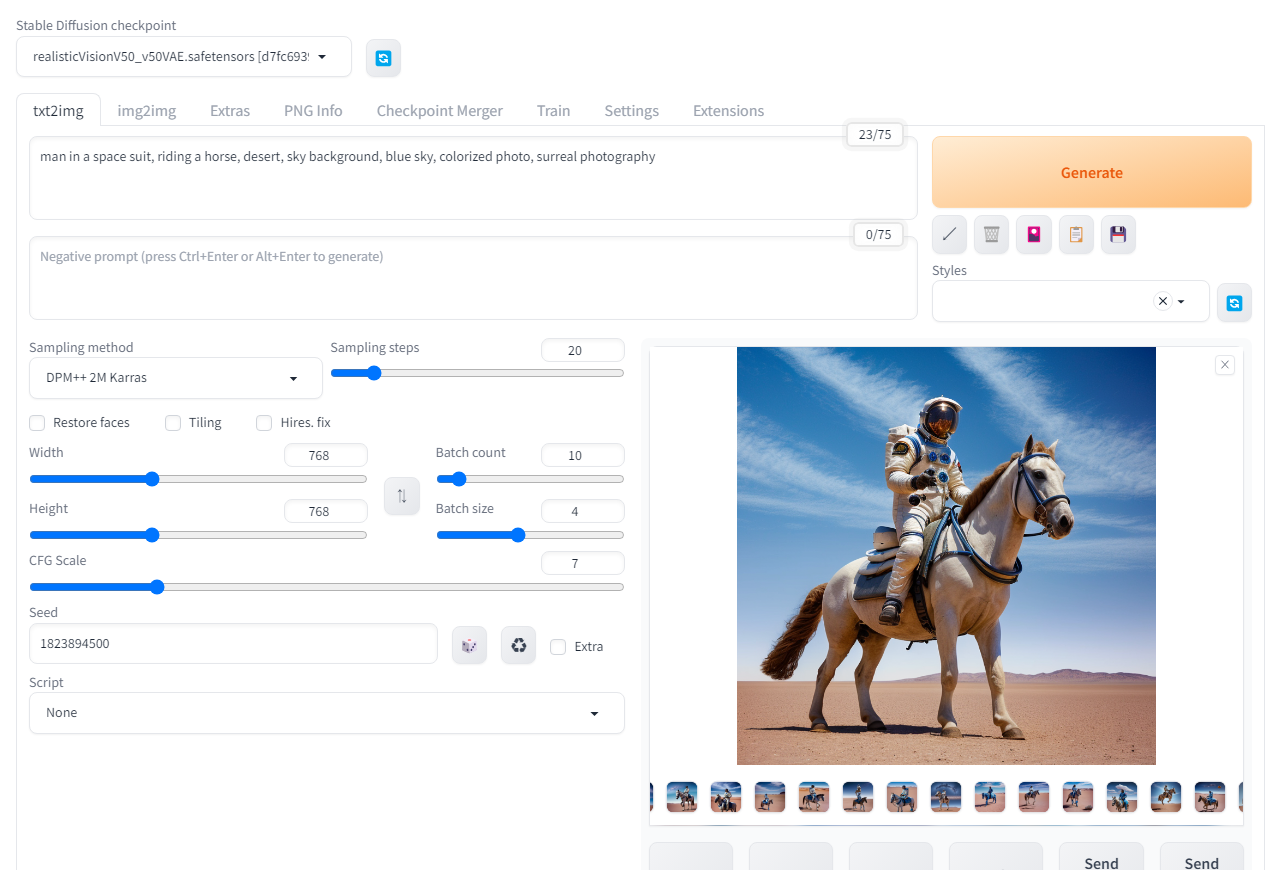
Task: Turn on Hires. fix
Action: pyautogui.click(x=264, y=423)
